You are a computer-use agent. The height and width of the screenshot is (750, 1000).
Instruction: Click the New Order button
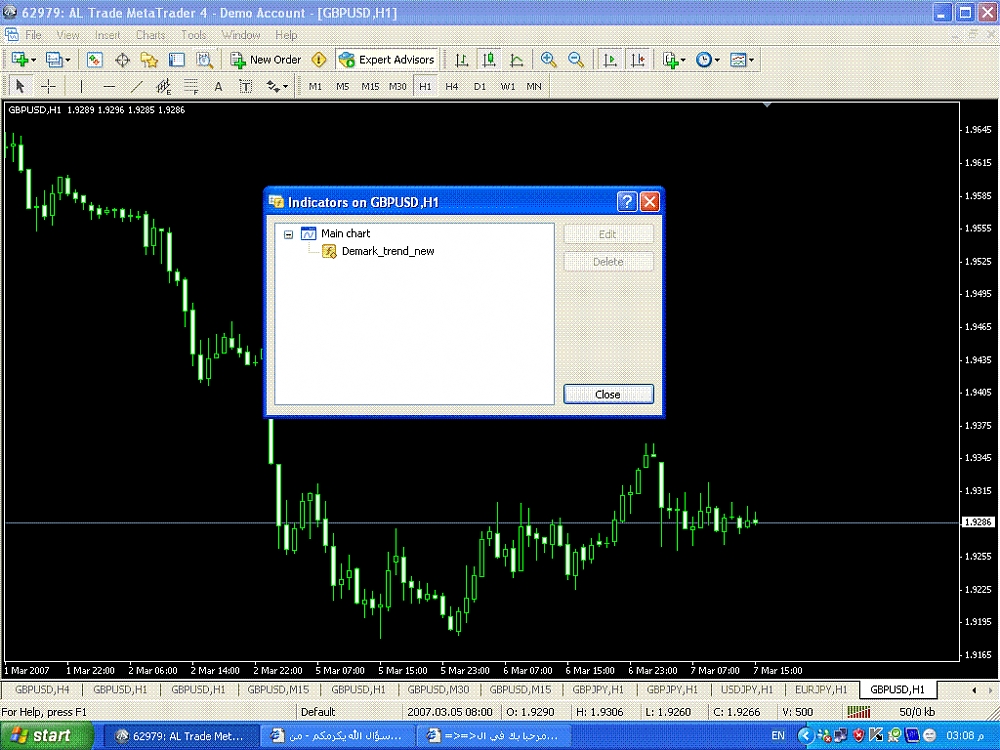(266, 60)
